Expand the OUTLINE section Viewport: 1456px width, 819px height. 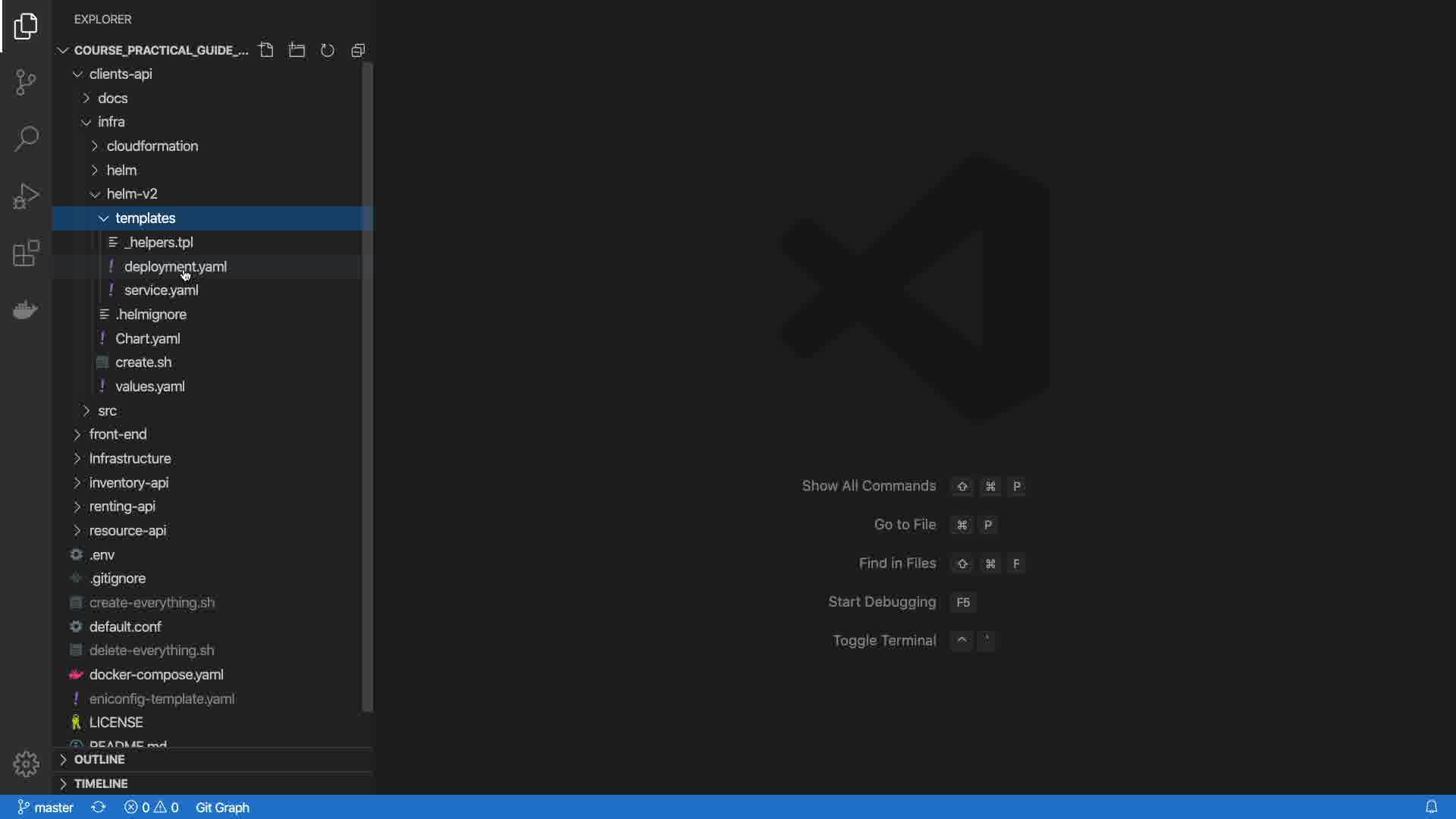click(99, 759)
